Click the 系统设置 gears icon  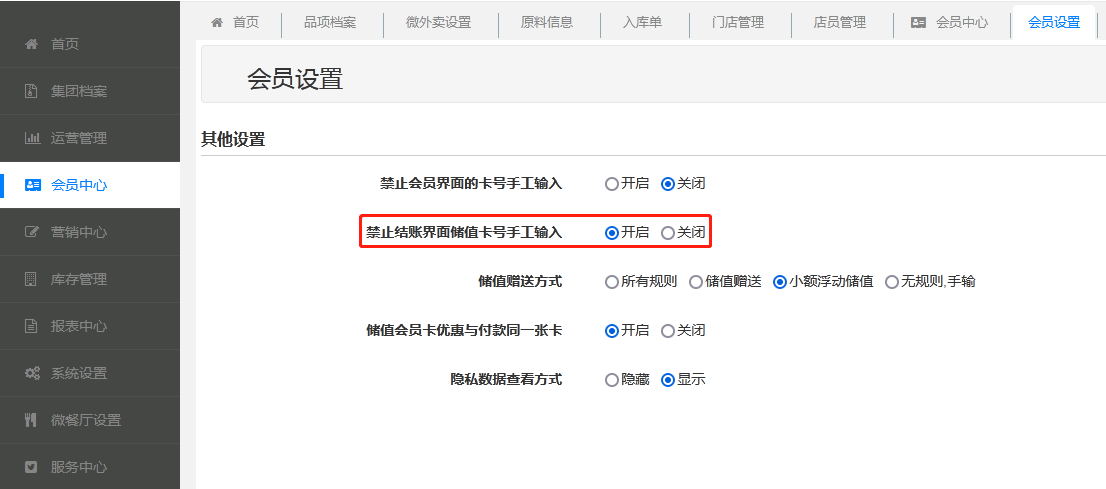[32, 373]
